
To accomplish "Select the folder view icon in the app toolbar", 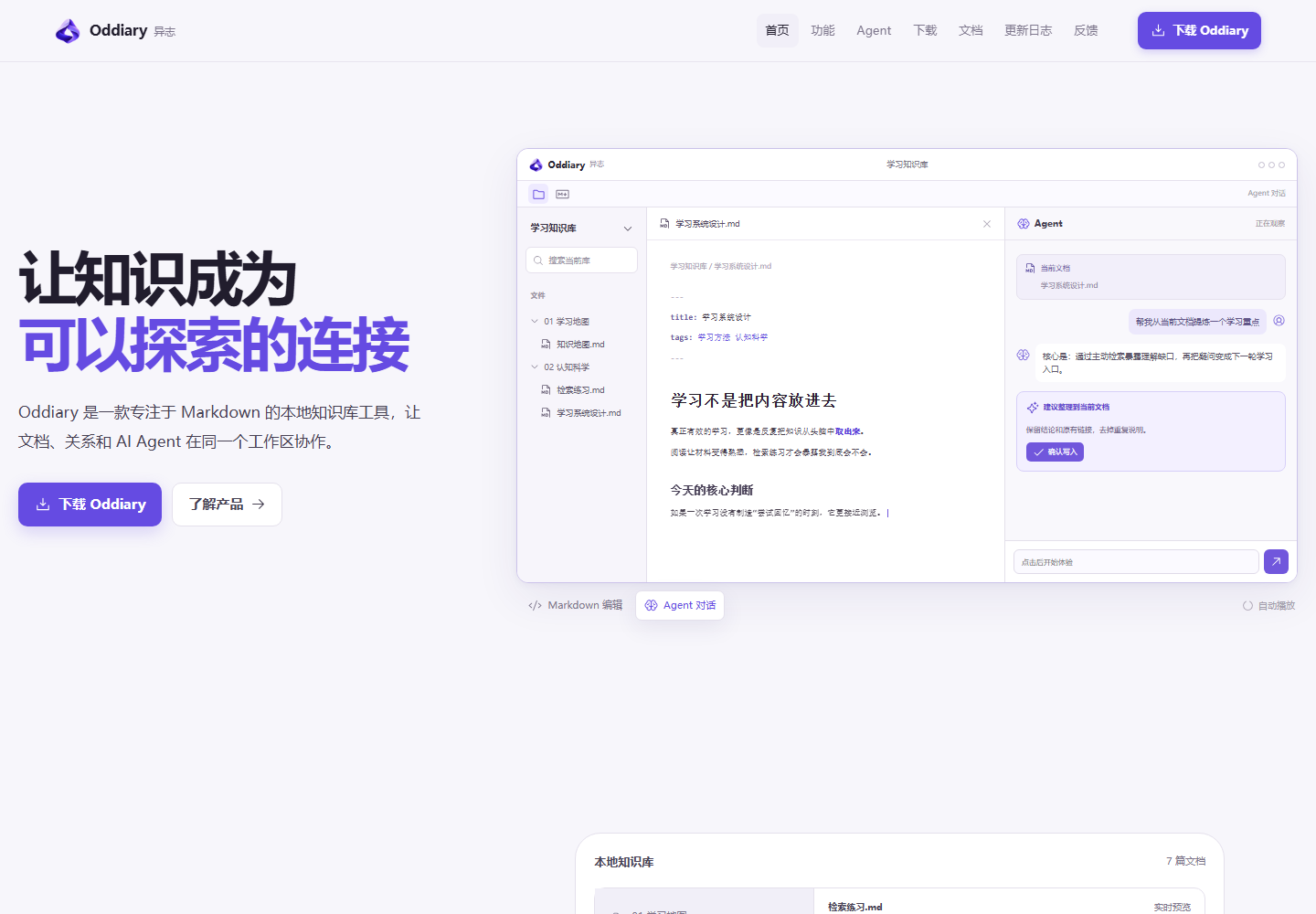I will [538, 194].
